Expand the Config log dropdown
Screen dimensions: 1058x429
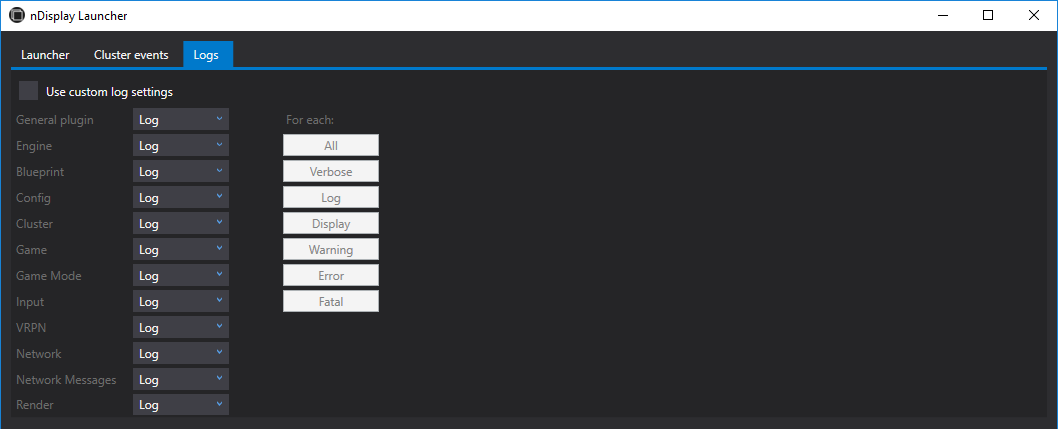tap(181, 198)
